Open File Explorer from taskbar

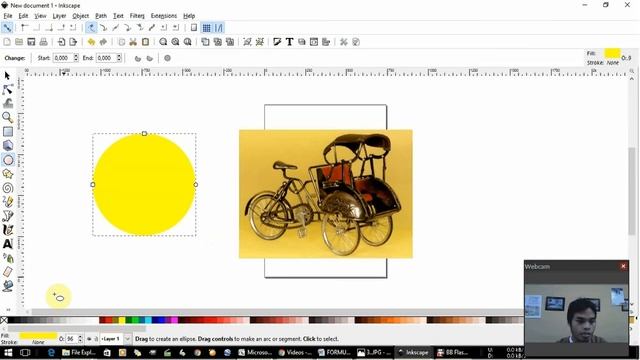pos(79,352)
